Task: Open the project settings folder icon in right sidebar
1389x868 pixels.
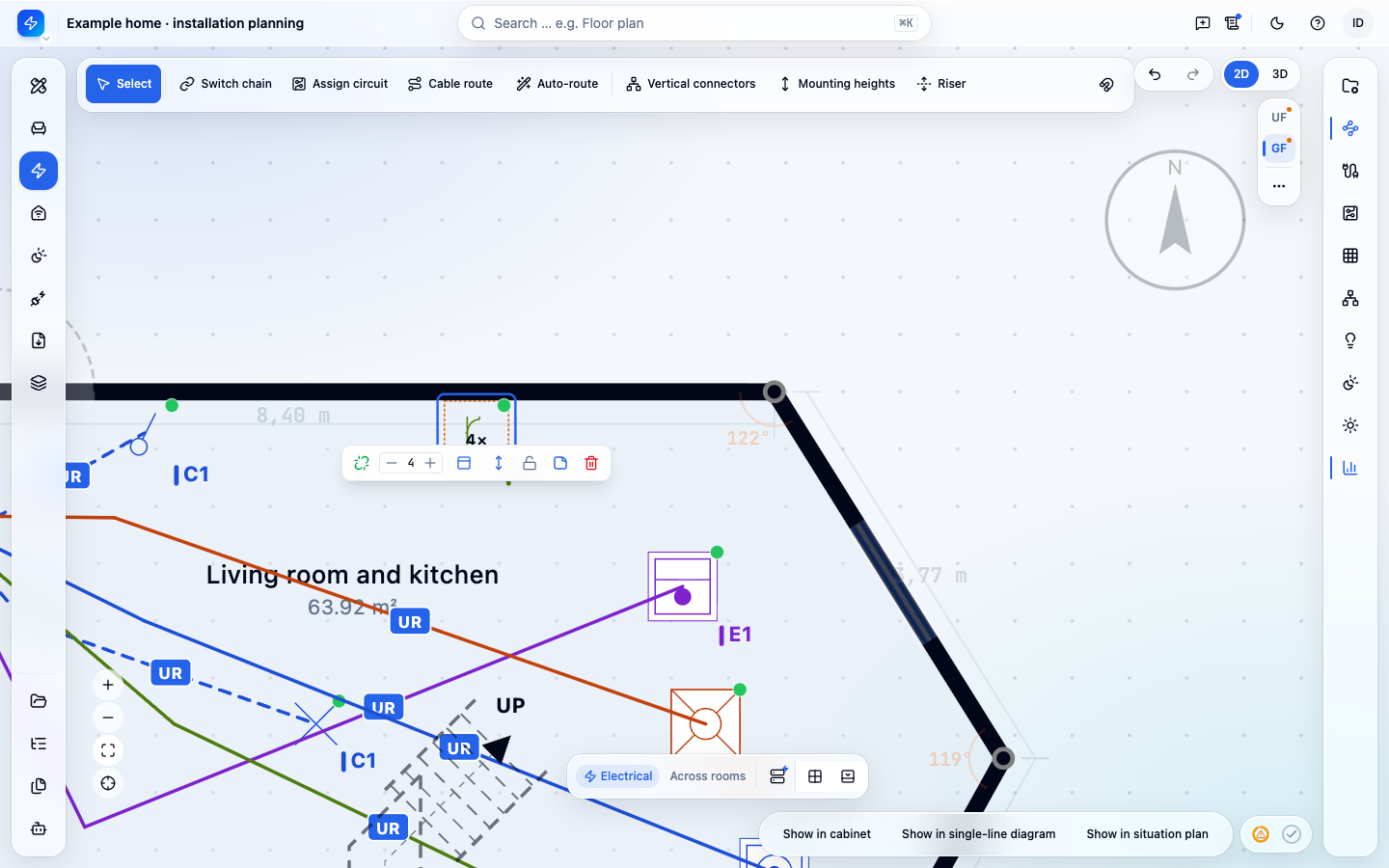Action: (1350, 86)
